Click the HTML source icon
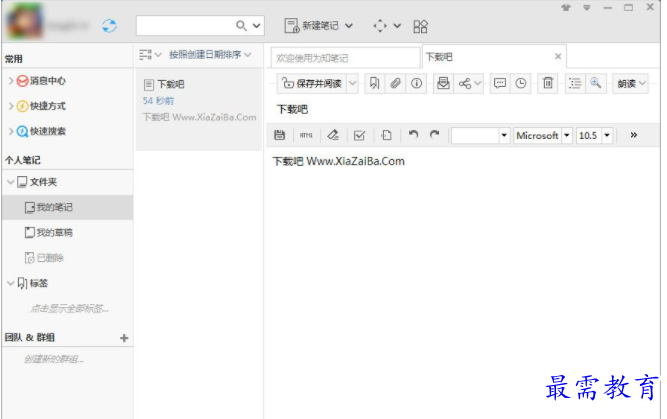Image resolution: width=667 pixels, height=419 pixels. [x=306, y=135]
